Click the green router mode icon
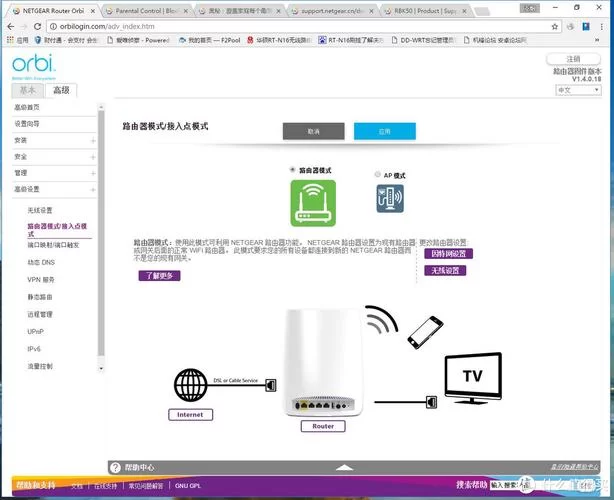Screen dimensions: 614x500 coord(313,203)
